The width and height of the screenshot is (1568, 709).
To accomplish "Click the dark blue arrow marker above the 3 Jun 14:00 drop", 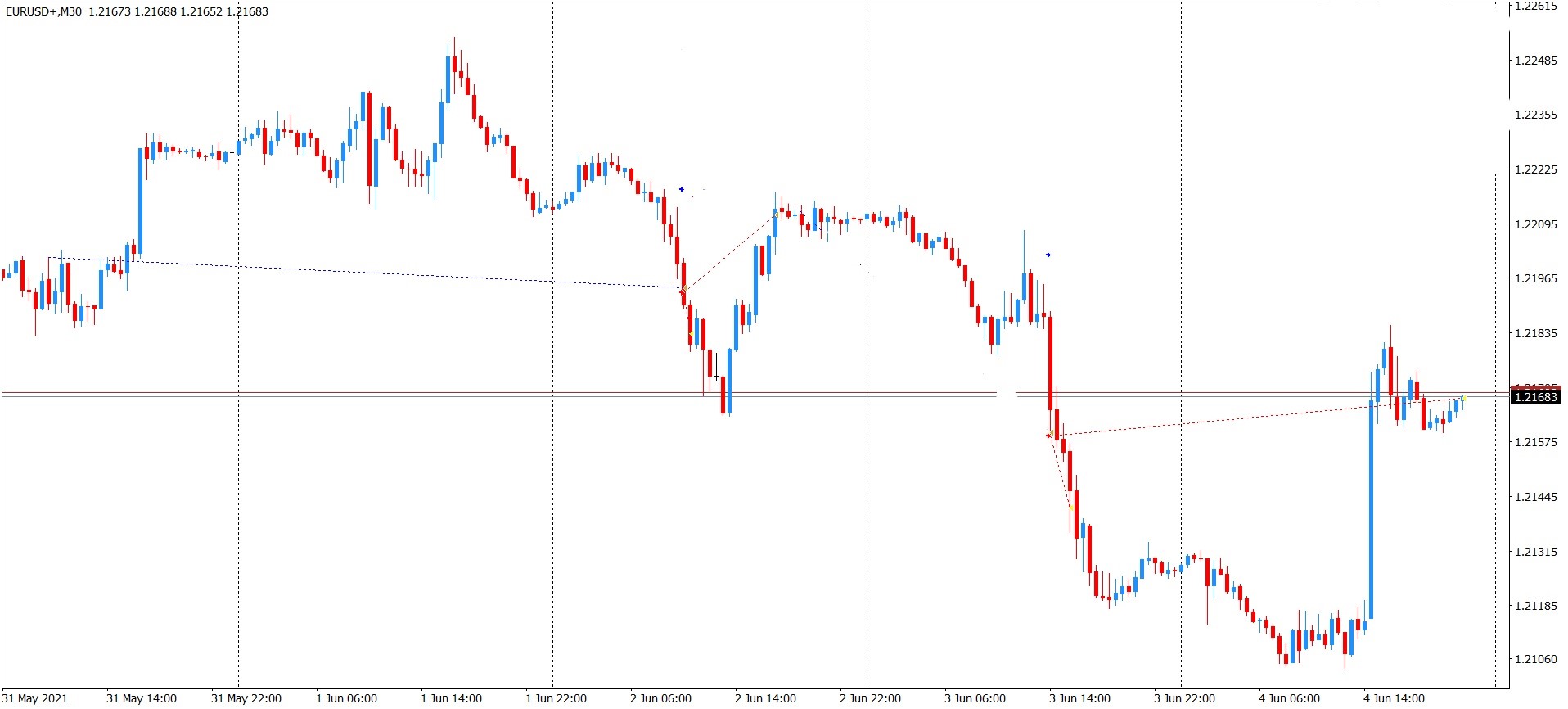I will coord(1048,255).
